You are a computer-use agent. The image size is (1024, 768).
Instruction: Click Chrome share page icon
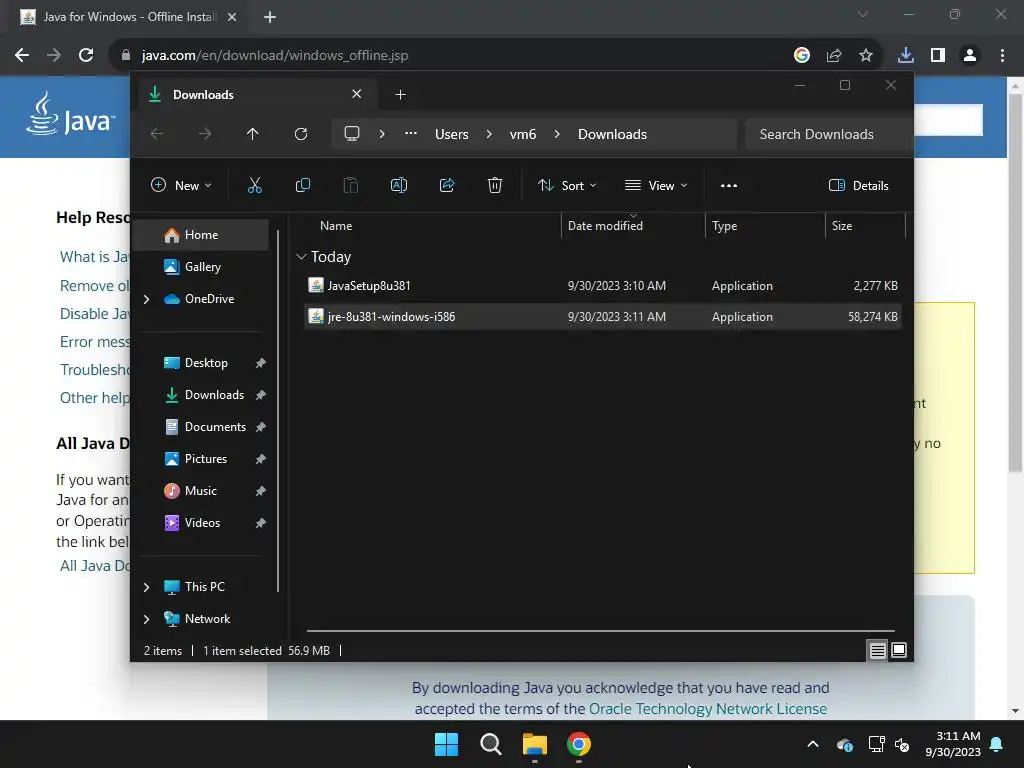click(x=834, y=56)
